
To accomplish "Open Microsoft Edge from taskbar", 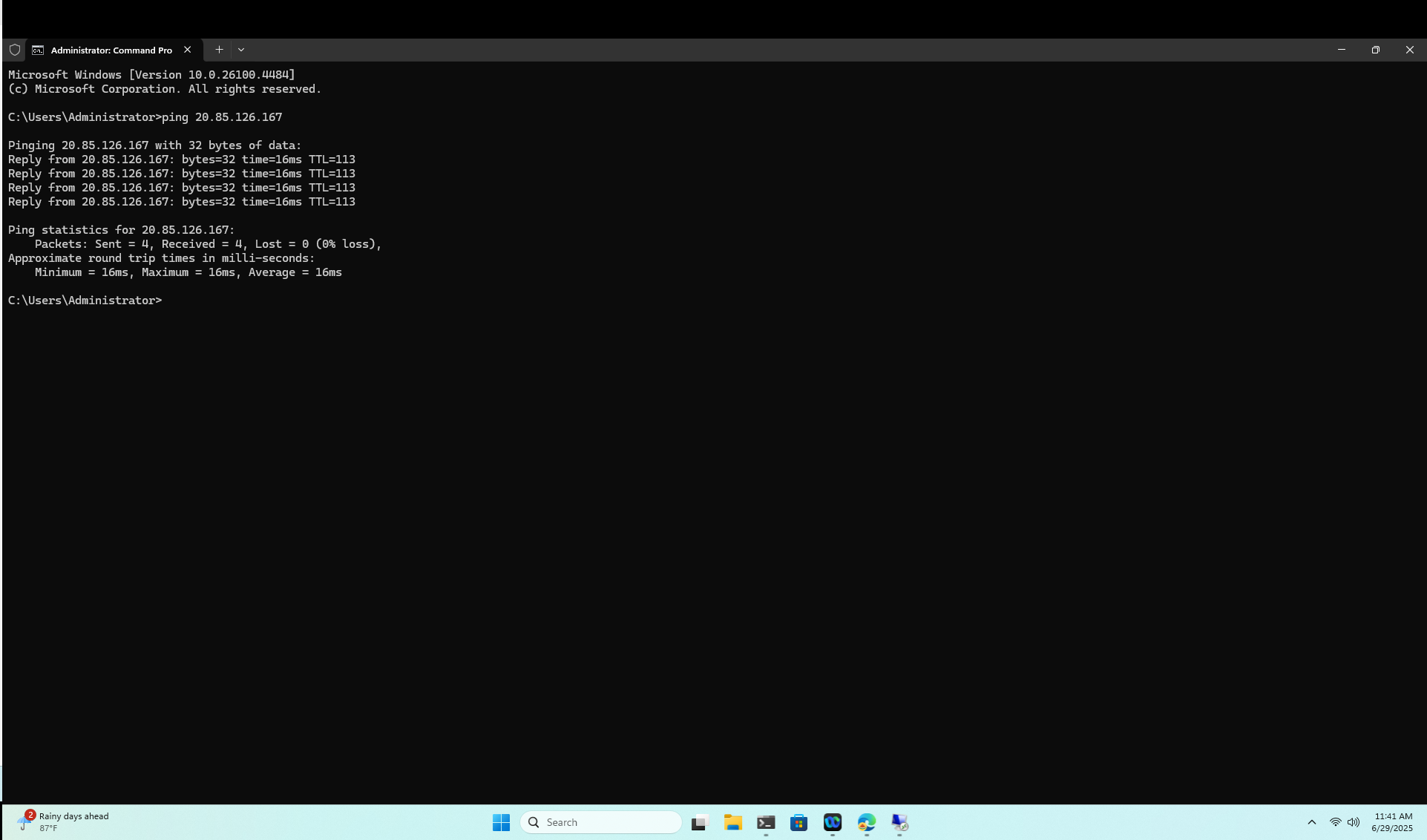I will point(867,822).
